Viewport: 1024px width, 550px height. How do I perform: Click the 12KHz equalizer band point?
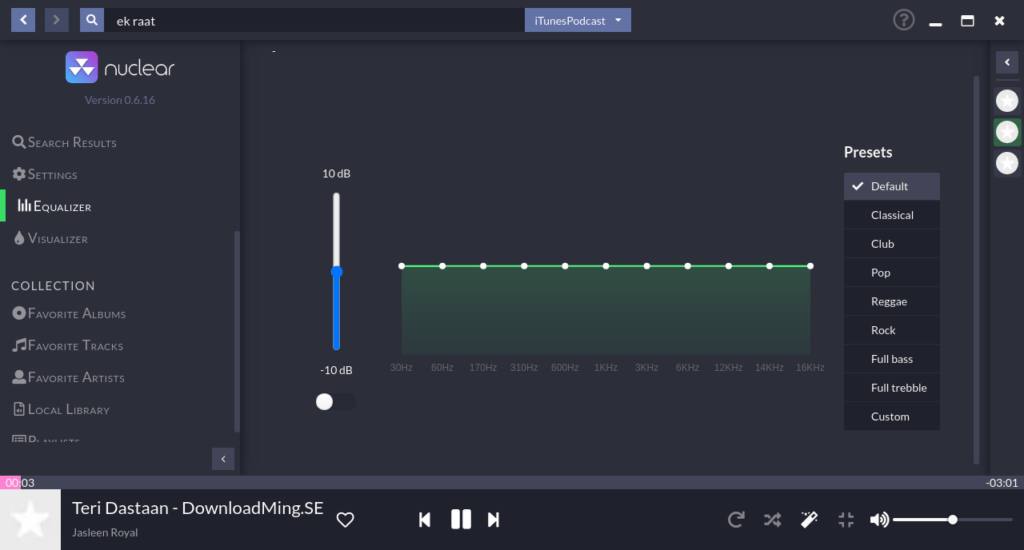(729, 266)
